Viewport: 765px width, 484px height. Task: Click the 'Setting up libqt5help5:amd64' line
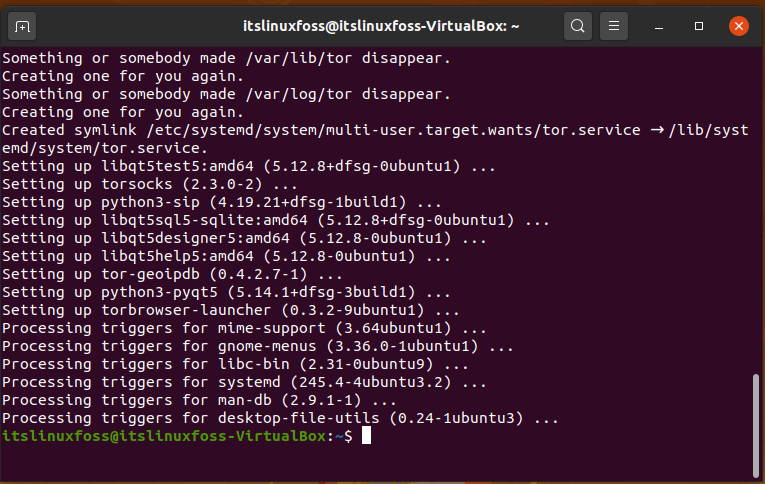[226, 257]
